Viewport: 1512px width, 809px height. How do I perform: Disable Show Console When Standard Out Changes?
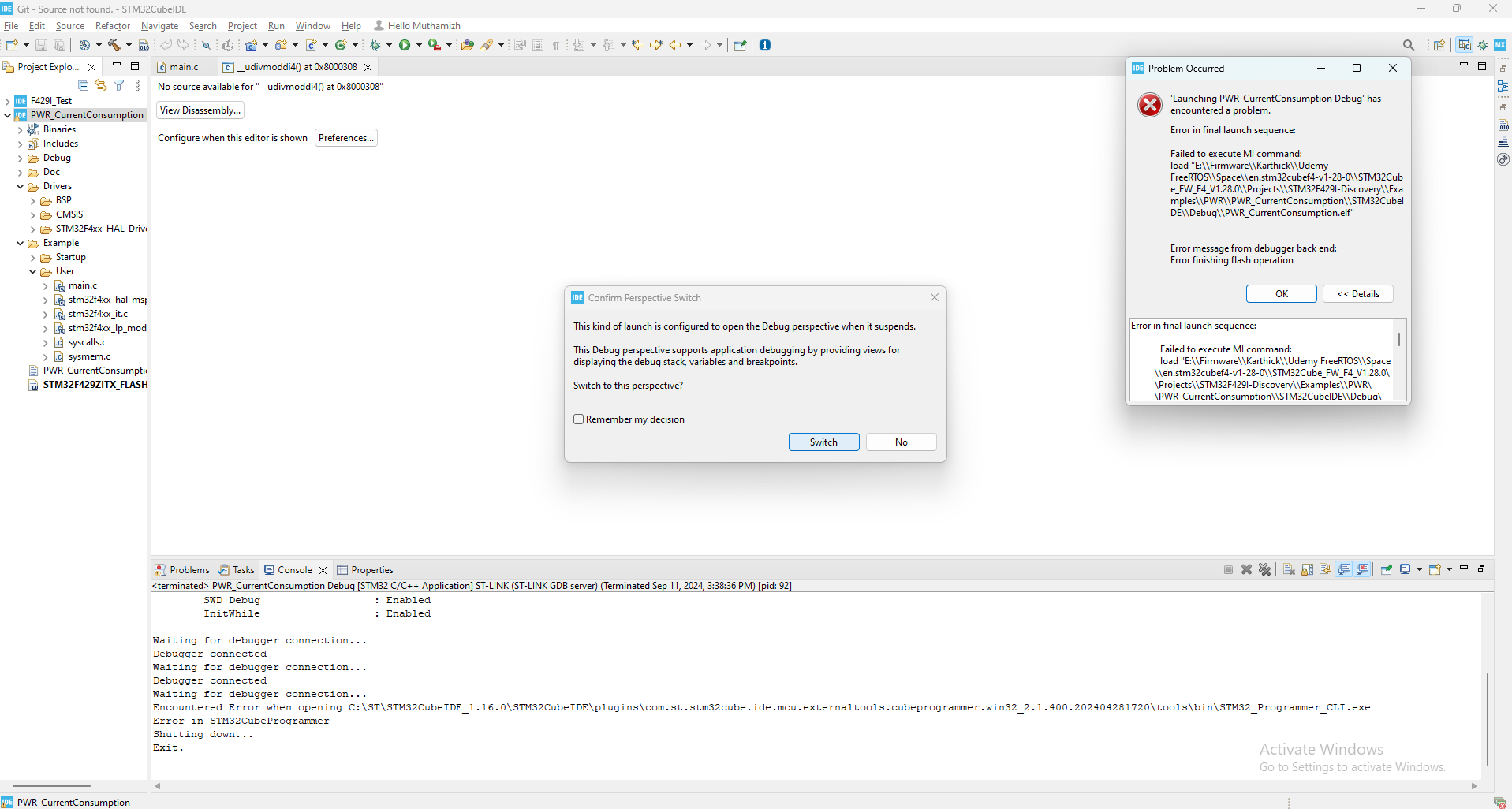(1345, 569)
